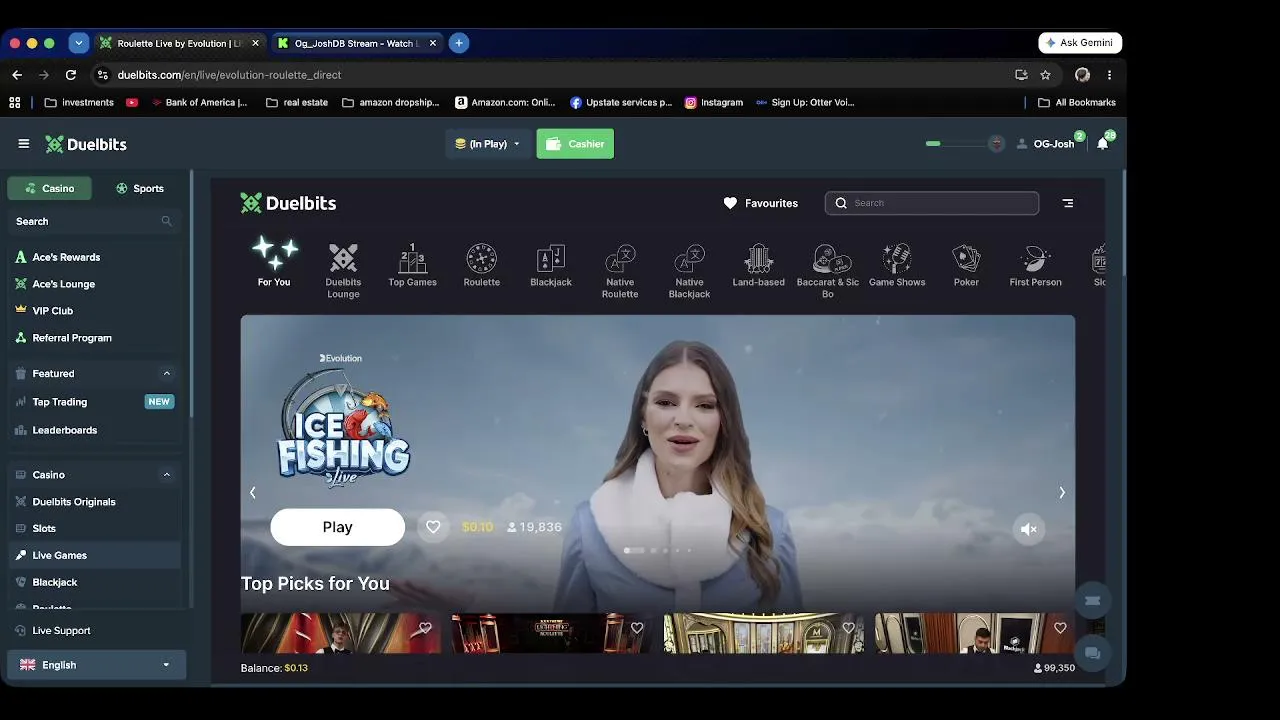Open the live chat bubble icon
The height and width of the screenshot is (720, 1280).
coord(1093,653)
